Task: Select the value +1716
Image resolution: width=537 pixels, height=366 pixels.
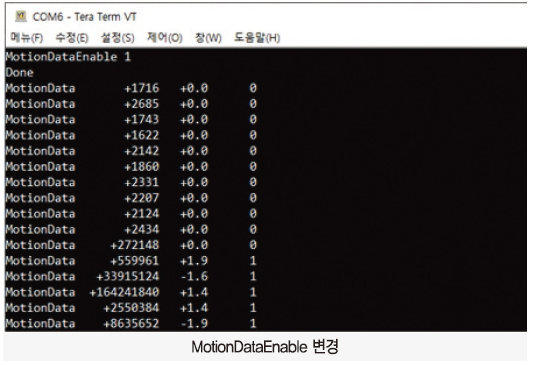Action: [141, 88]
